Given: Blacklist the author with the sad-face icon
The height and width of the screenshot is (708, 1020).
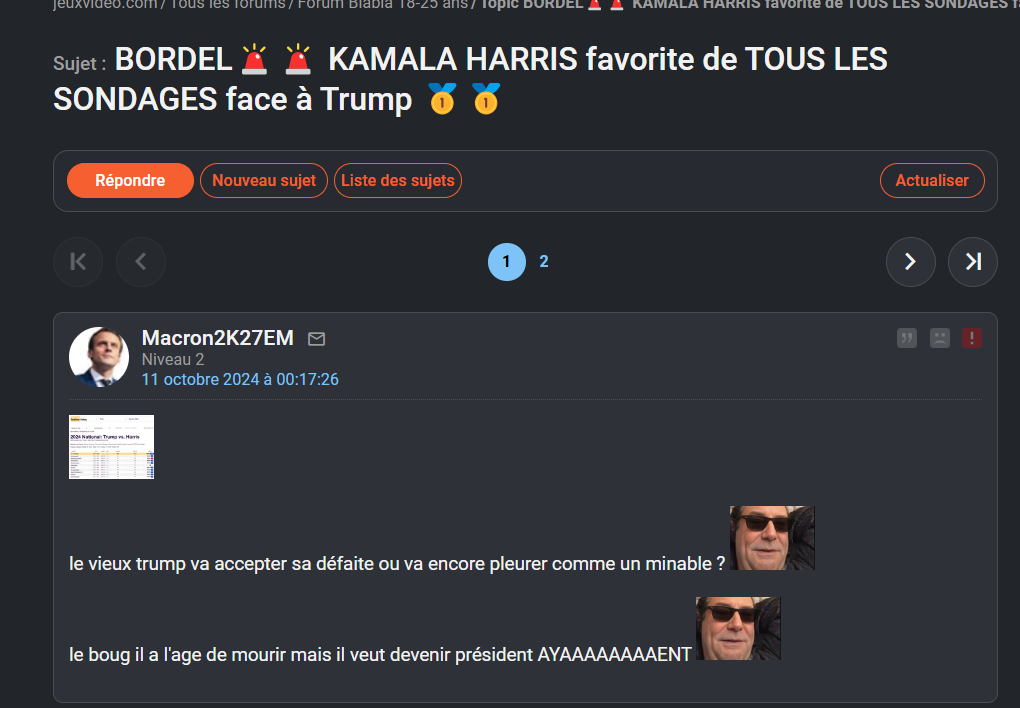Looking at the screenshot, I should 939,338.
